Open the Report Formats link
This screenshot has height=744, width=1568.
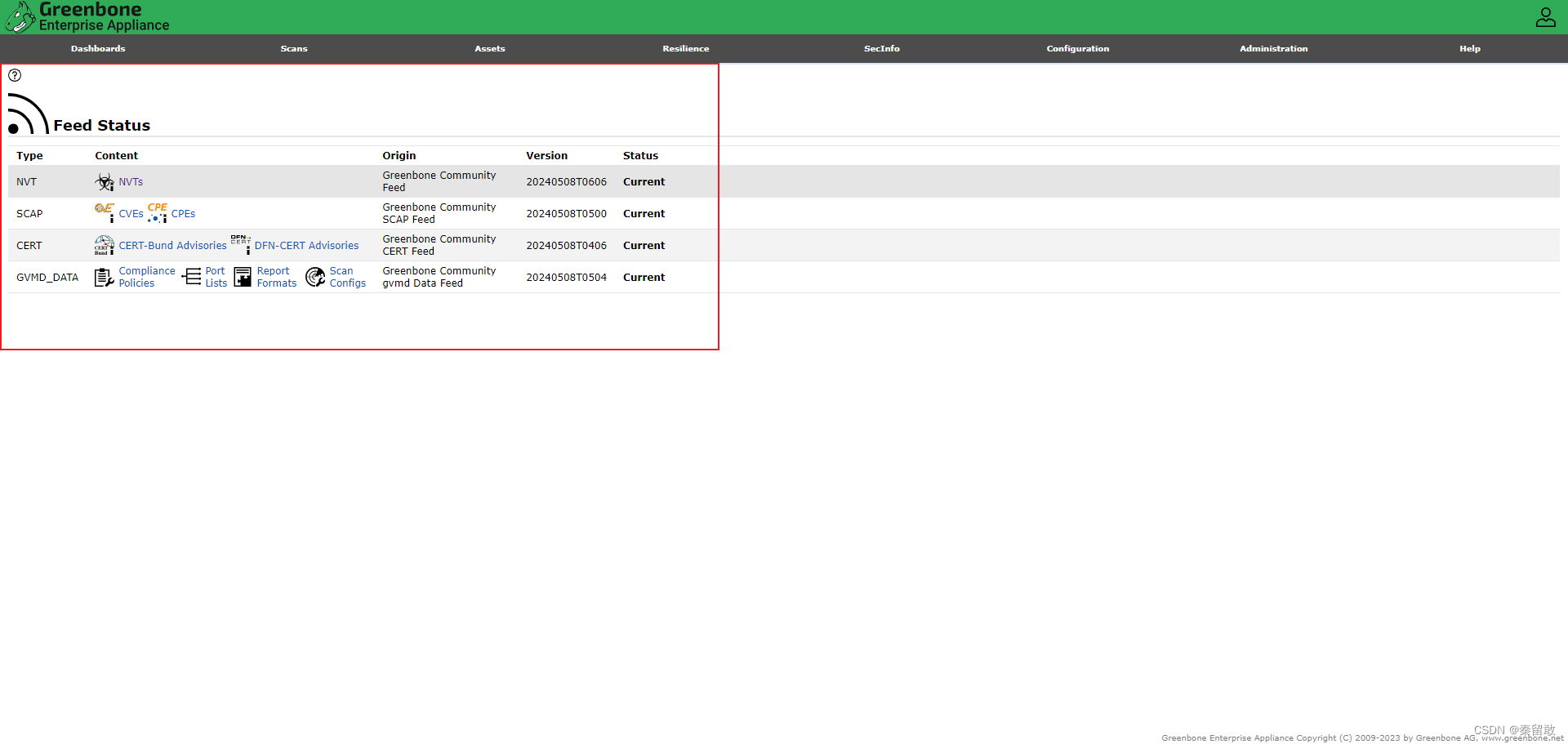point(277,277)
